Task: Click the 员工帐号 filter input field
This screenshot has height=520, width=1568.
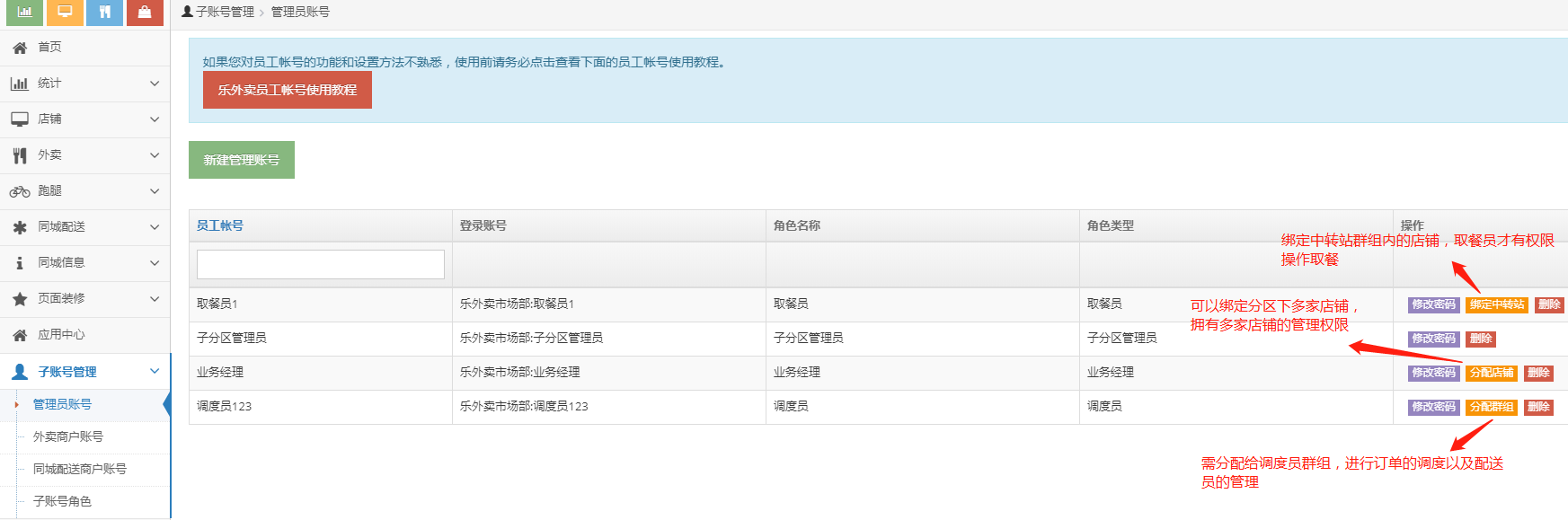Action: tap(320, 264)
